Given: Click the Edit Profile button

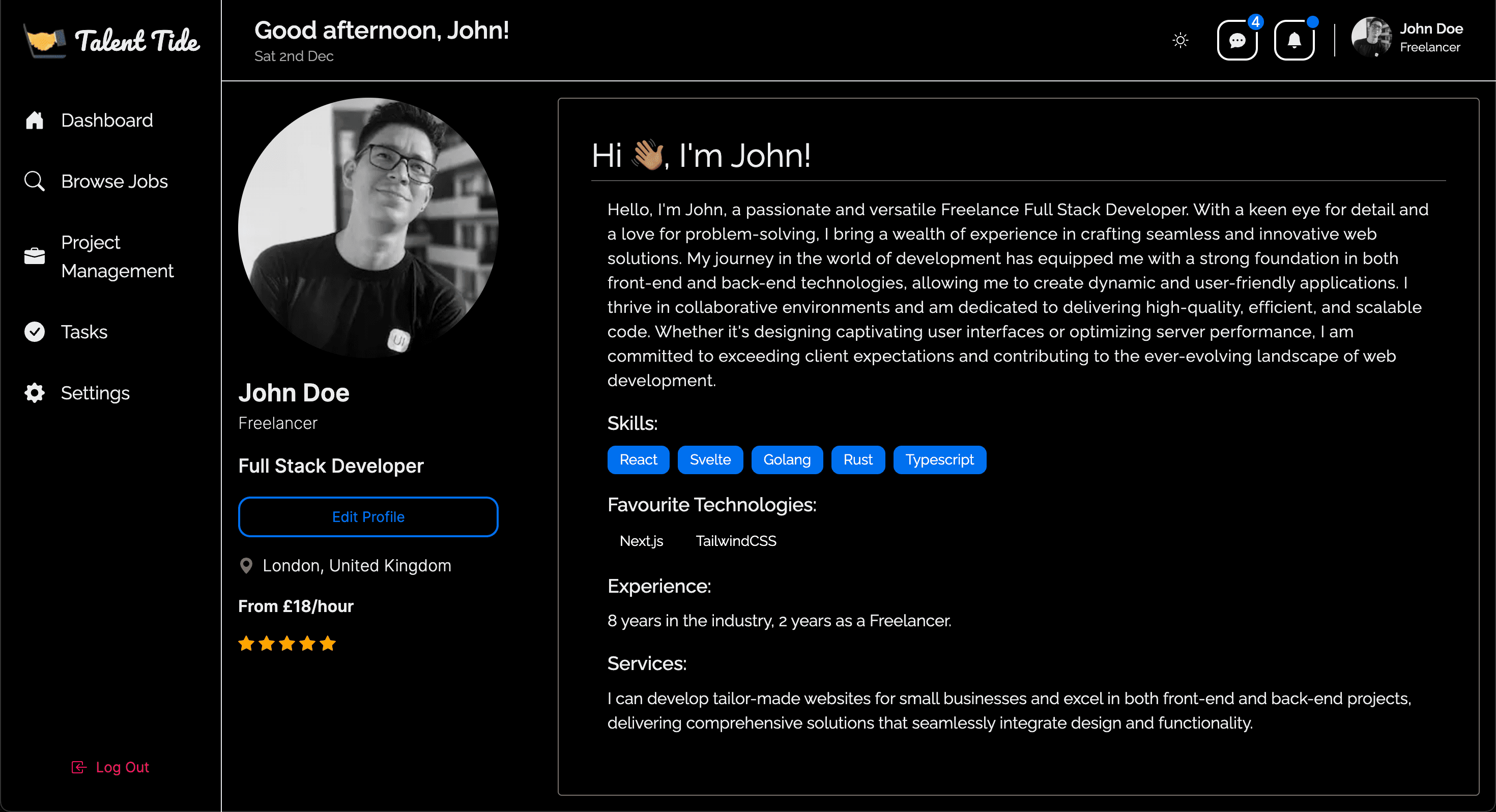Looking at the screenshot, I should (368, 517).
